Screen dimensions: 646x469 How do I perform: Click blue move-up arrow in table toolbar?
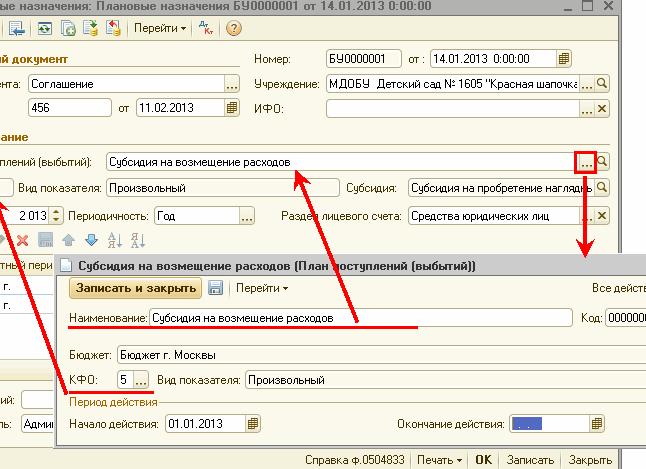[x=69, y=240]
